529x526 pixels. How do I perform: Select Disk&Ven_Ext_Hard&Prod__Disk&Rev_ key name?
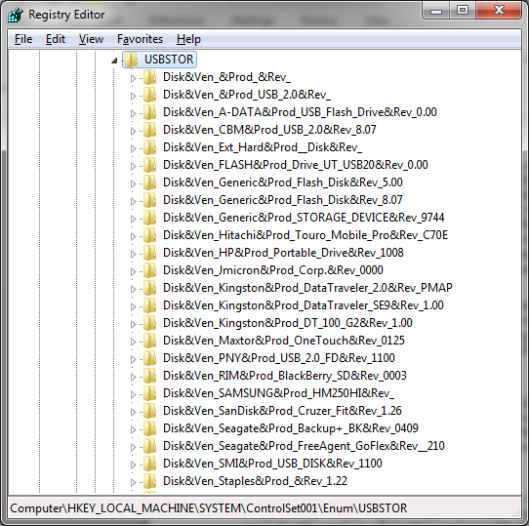262,147
